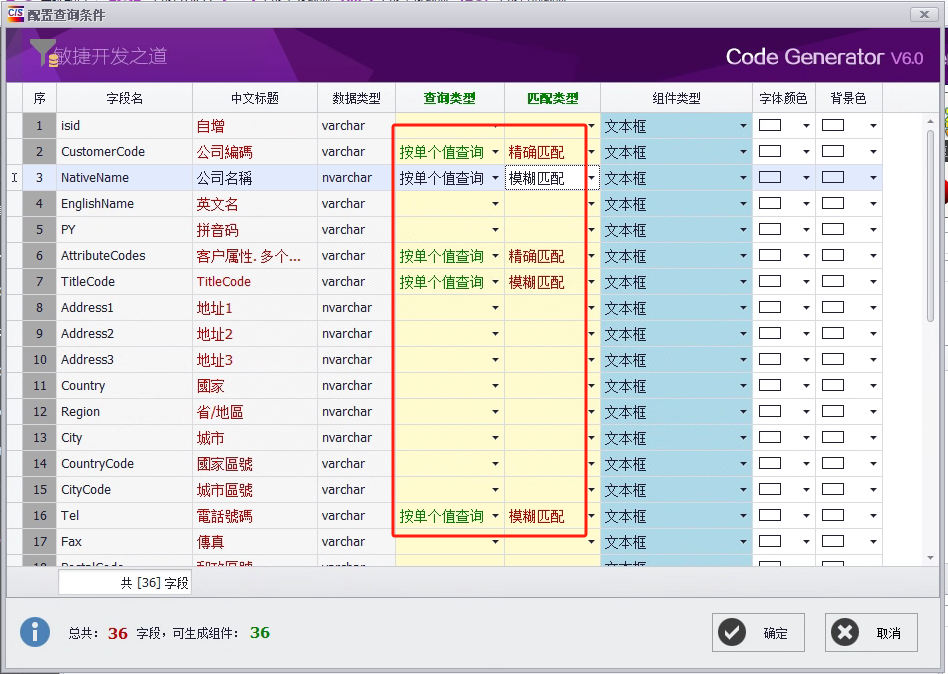Click the vertical scrollbar up arrow
The image size is (948, 674).
(930, 122)
